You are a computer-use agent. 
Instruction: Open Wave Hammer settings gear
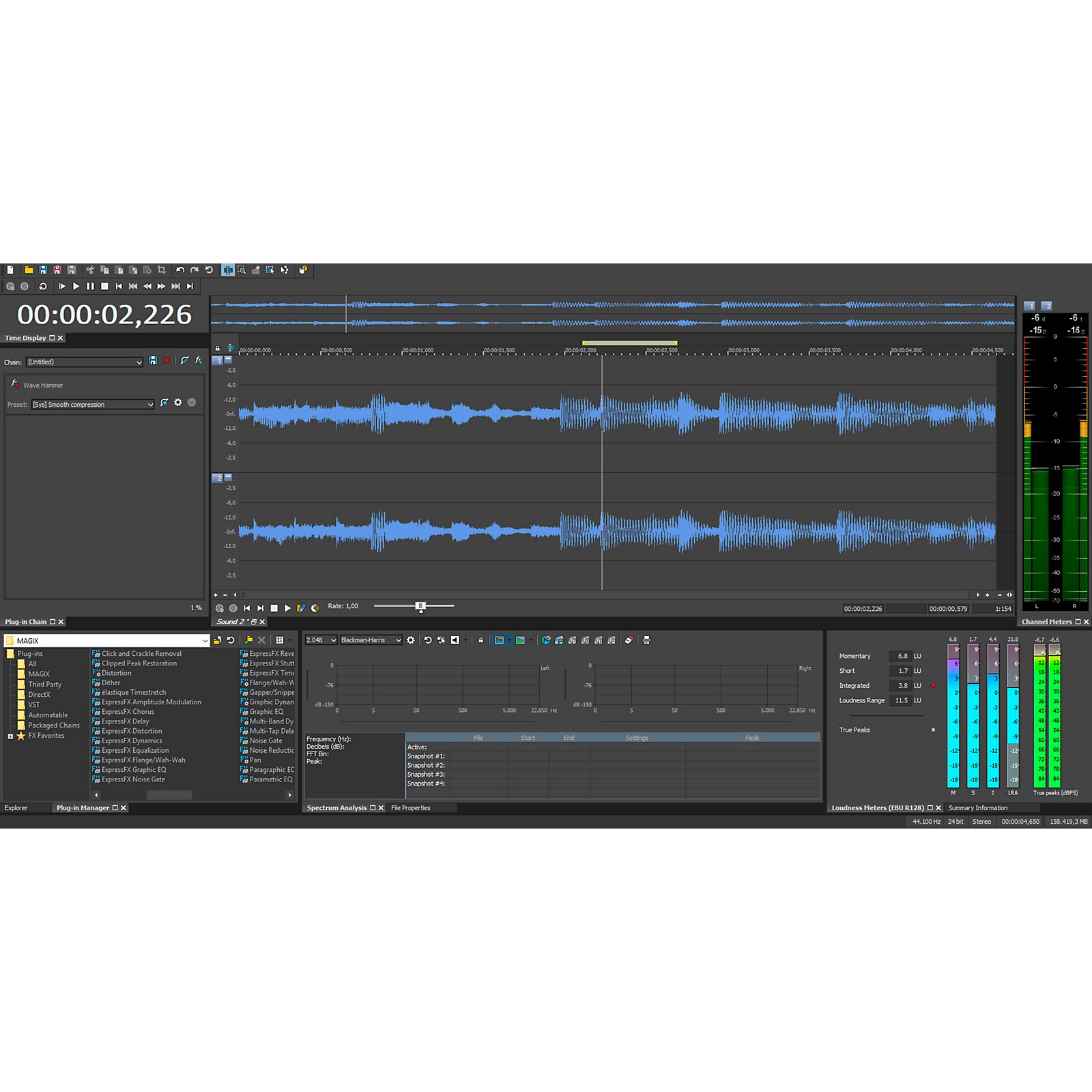click(178, 403)
